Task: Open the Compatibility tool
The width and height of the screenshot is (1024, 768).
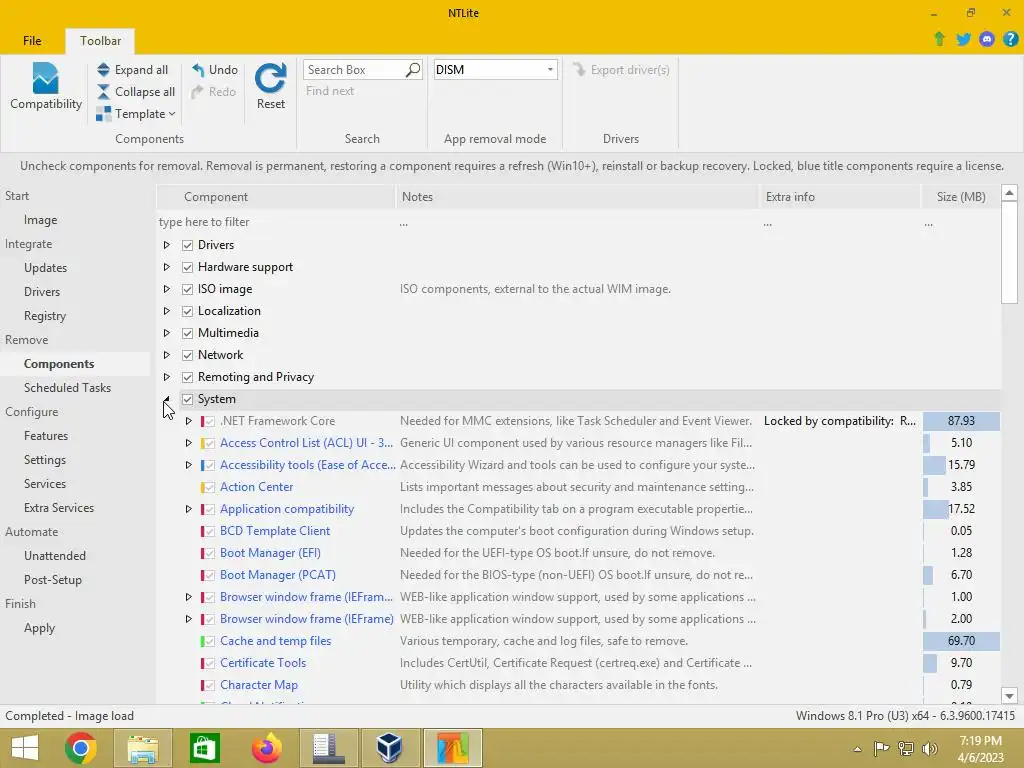Action: (x=46, y=86)
